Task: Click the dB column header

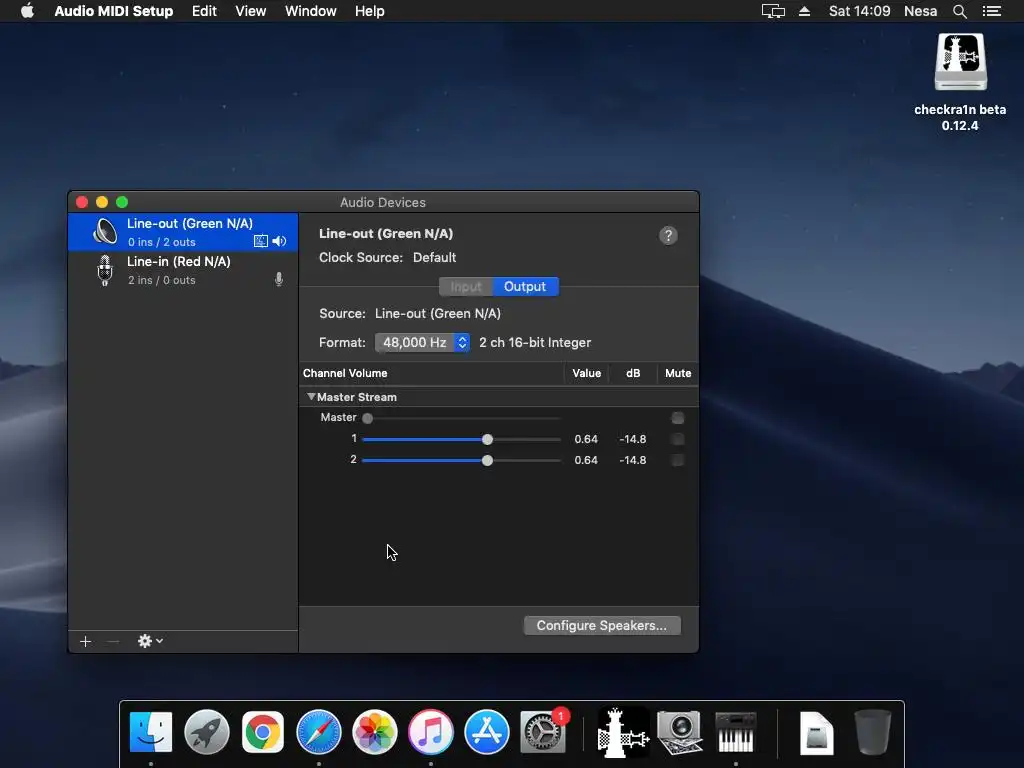Action: point(633,373)
